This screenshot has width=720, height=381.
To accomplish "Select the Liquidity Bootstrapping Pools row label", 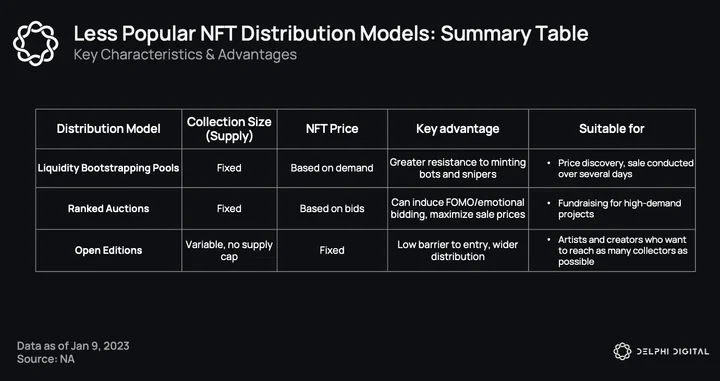I will point(108,168).
